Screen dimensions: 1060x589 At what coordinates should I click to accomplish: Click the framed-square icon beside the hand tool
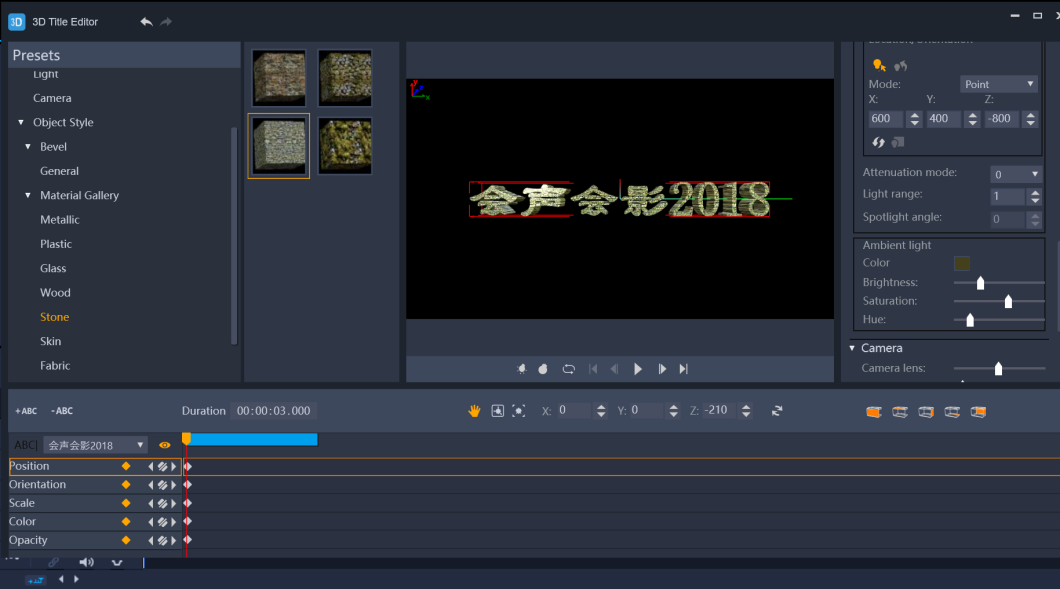498,410
